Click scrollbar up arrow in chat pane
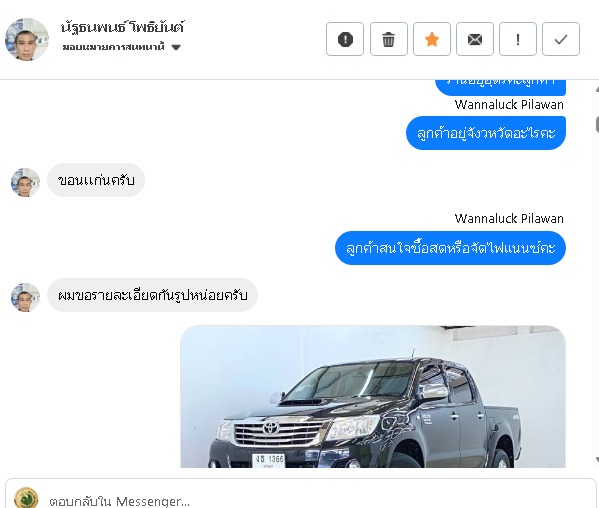599x508 pixels. [x=597, y=89]
